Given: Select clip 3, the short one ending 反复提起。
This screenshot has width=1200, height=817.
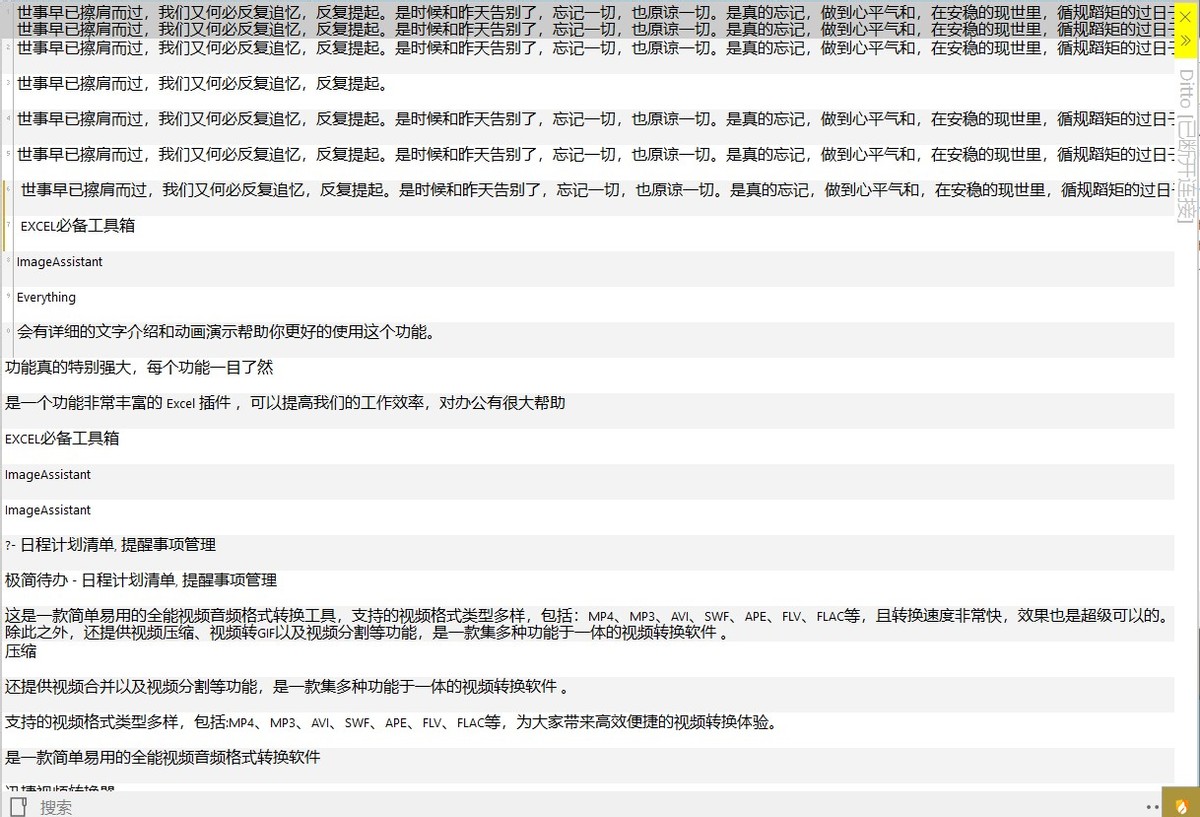Looking at the screenshot, I should click(587, 91).
